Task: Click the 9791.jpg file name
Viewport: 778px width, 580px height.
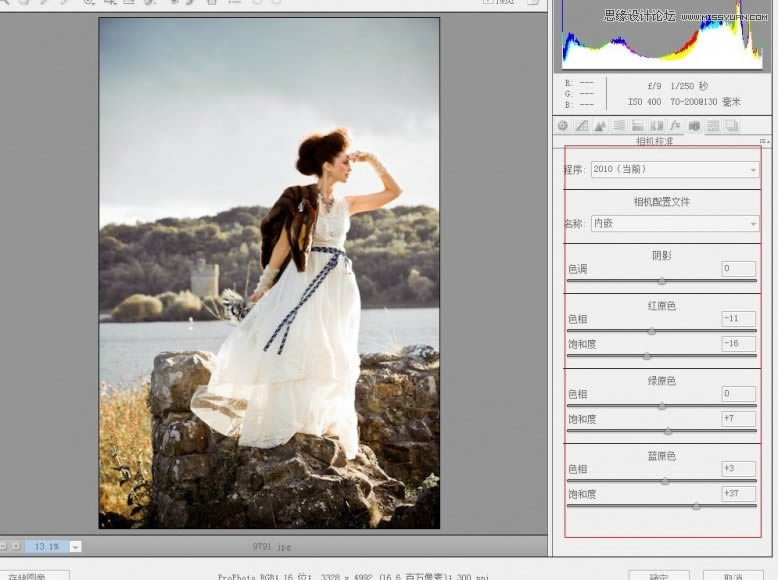Action: click(272, 547)
